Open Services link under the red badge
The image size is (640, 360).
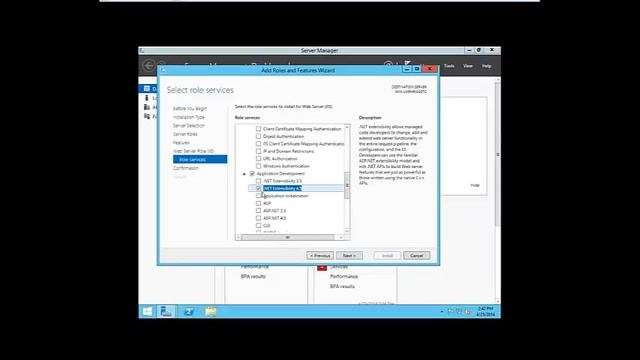click(x=339, y=267)
